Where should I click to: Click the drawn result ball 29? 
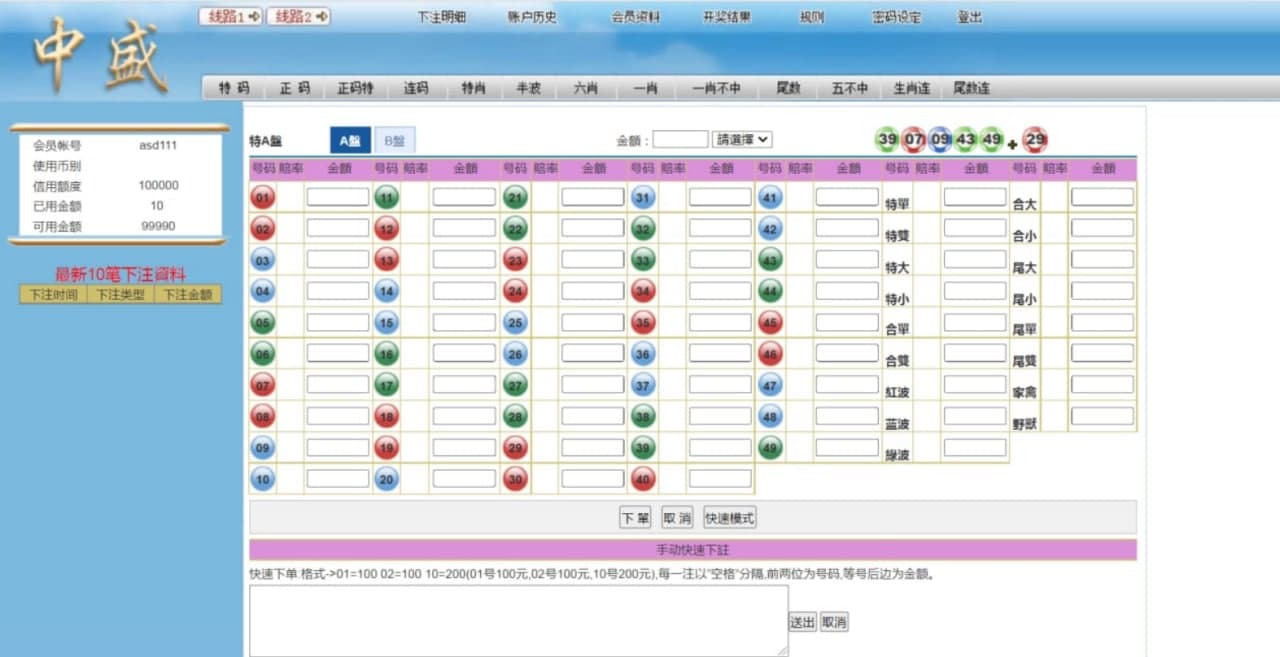click(1036, 140)
